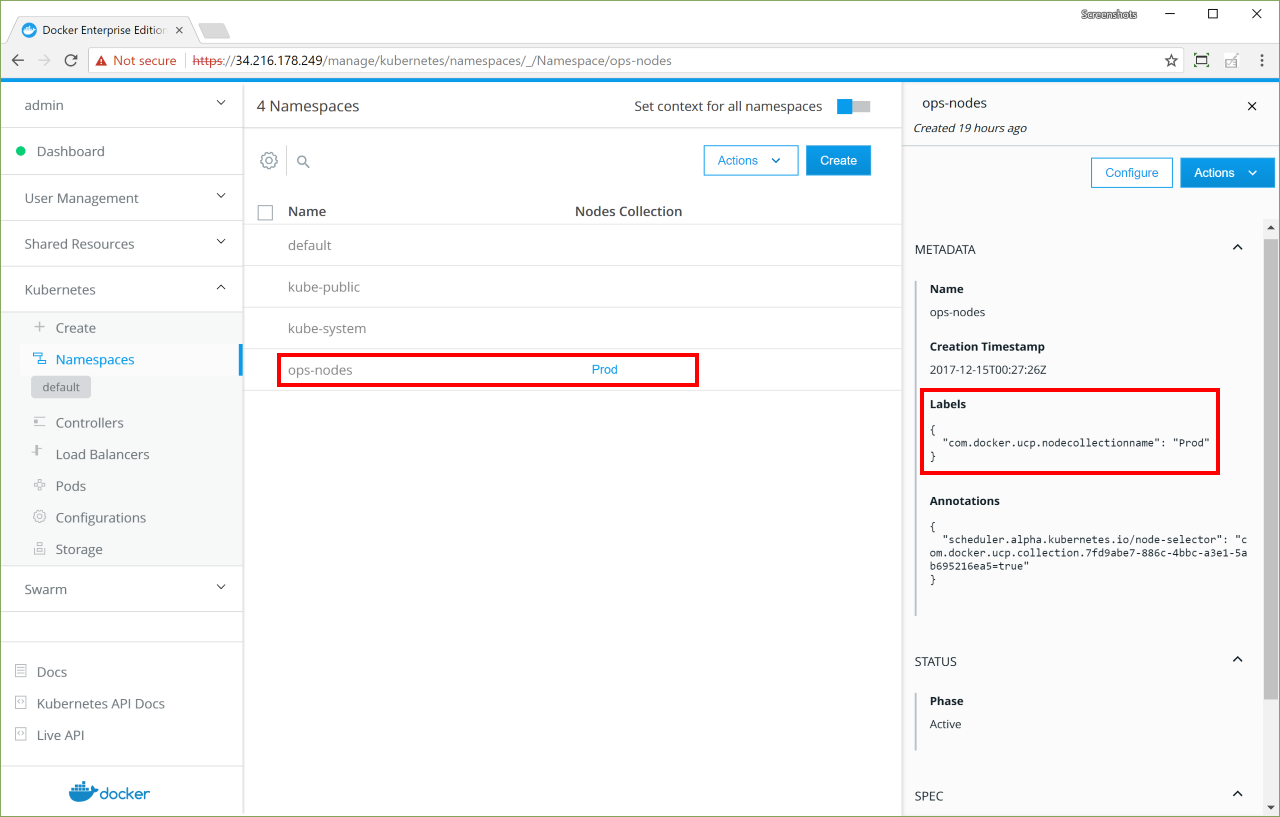Open Live API in the sidebar
Viewport: 1280px width, 817px height.
[60, 735]
